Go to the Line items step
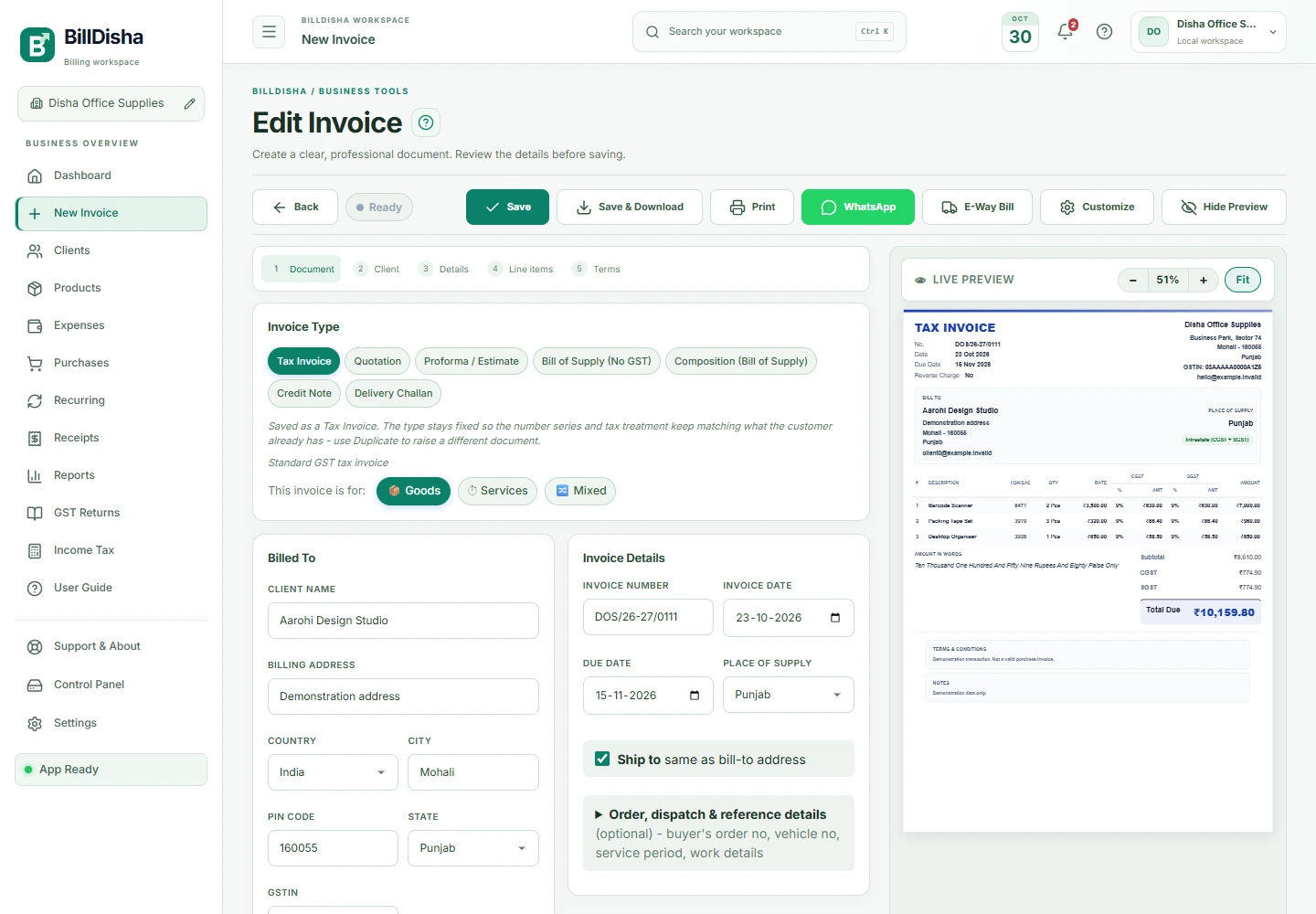Image resolution: width=1316 pixels, height=914 pixels. click(x=521, y=269)
